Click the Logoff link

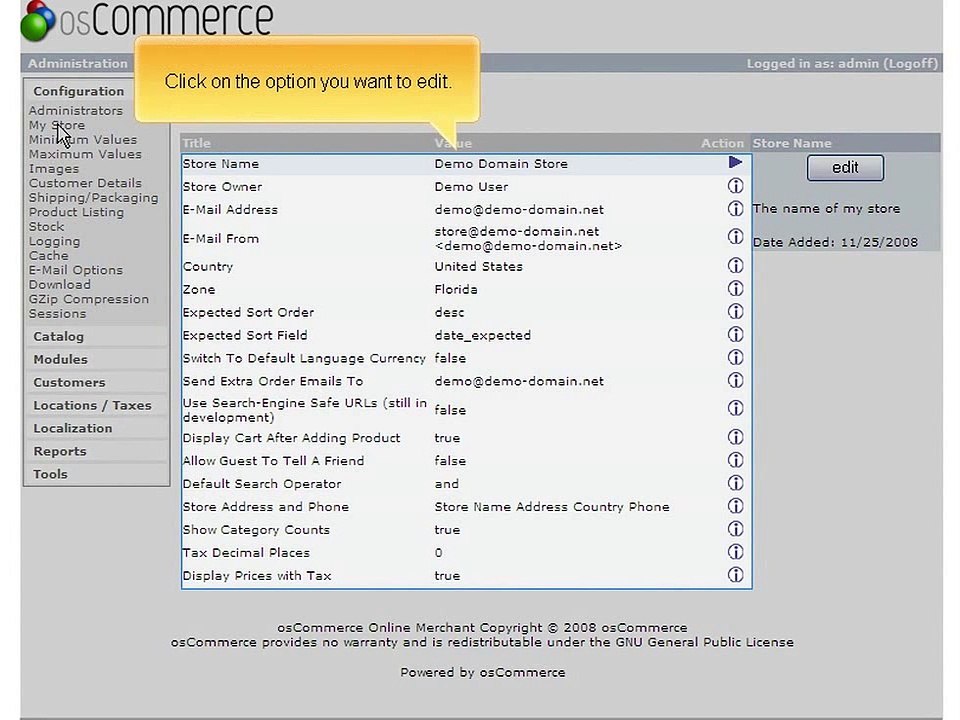pyautogui.click(x=912, y=64)
